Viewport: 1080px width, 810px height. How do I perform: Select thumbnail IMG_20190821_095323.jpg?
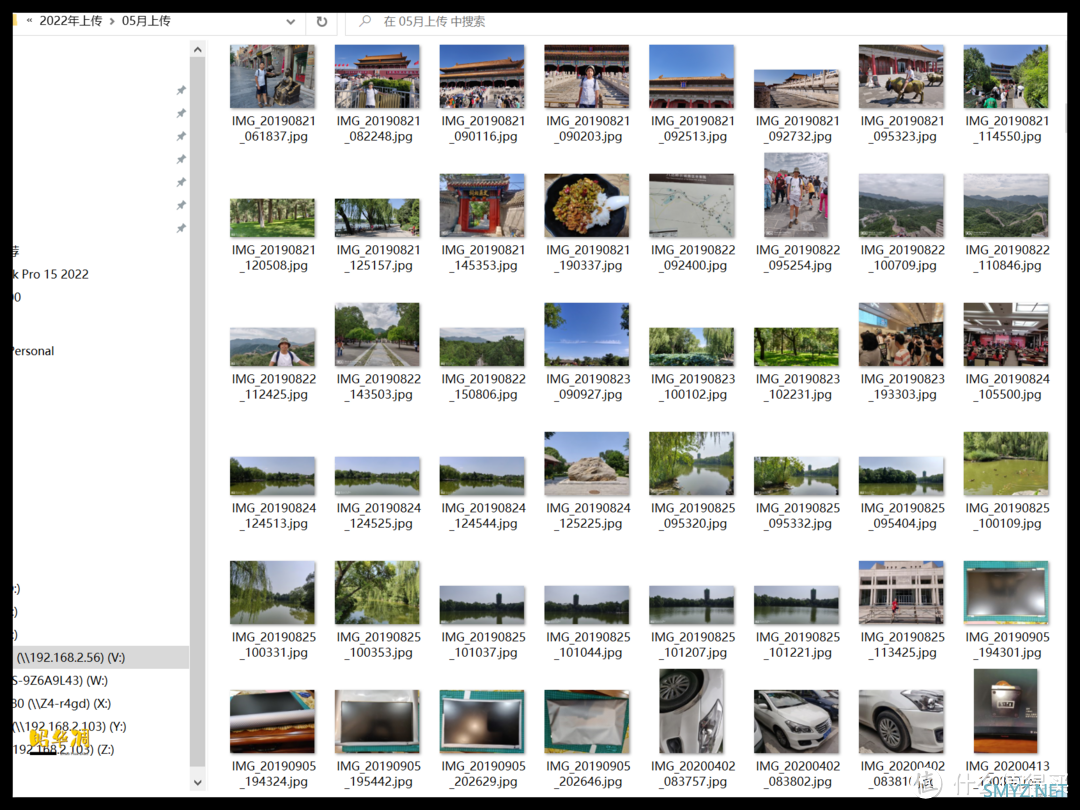point(902,76)
